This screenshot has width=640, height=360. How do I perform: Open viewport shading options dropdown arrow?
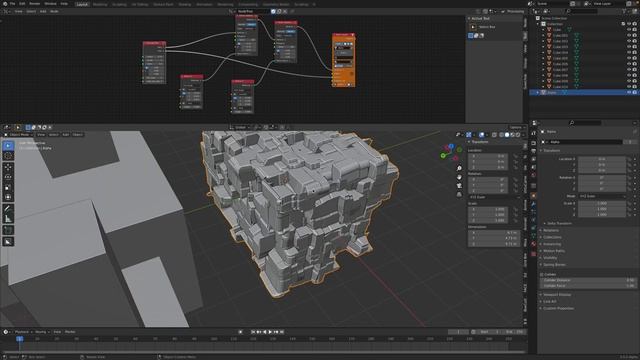[x=523, y=135]
